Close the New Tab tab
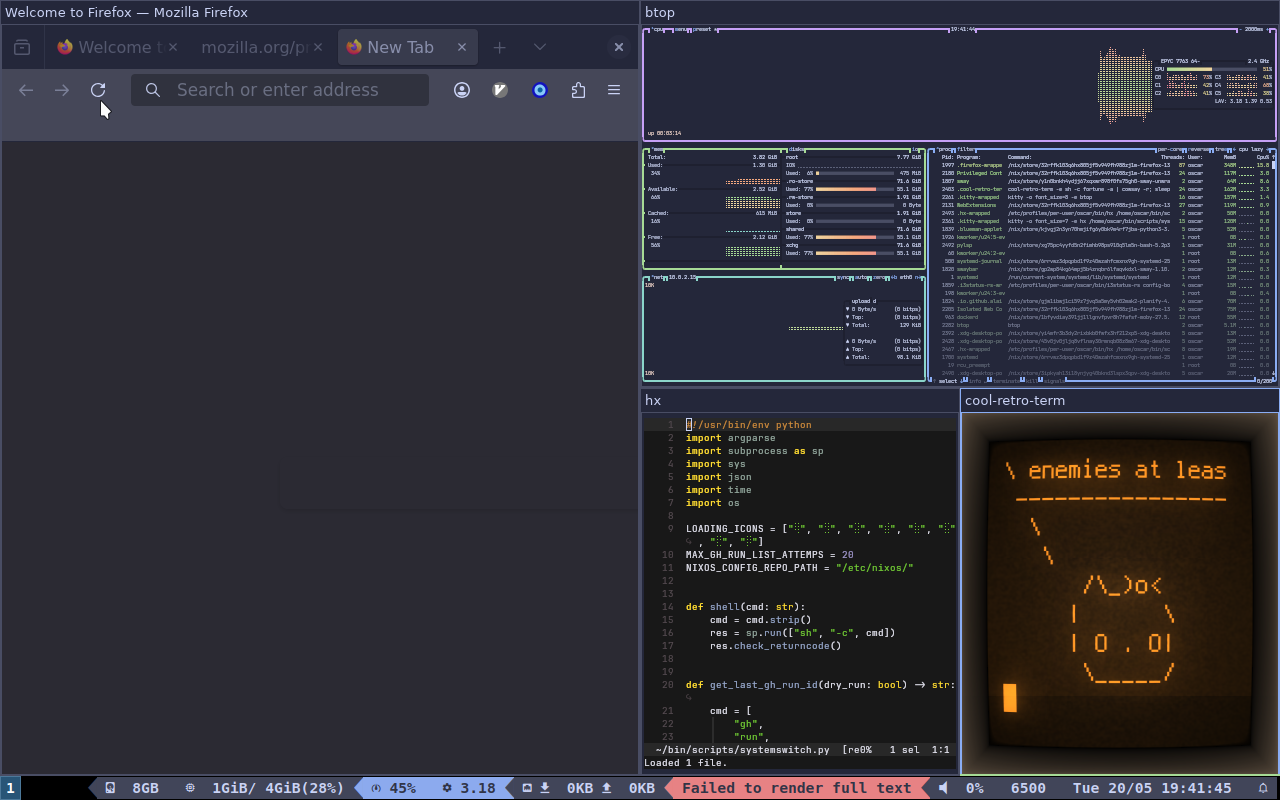Viewport: 1280px width, 800px height. click(463, 47)
